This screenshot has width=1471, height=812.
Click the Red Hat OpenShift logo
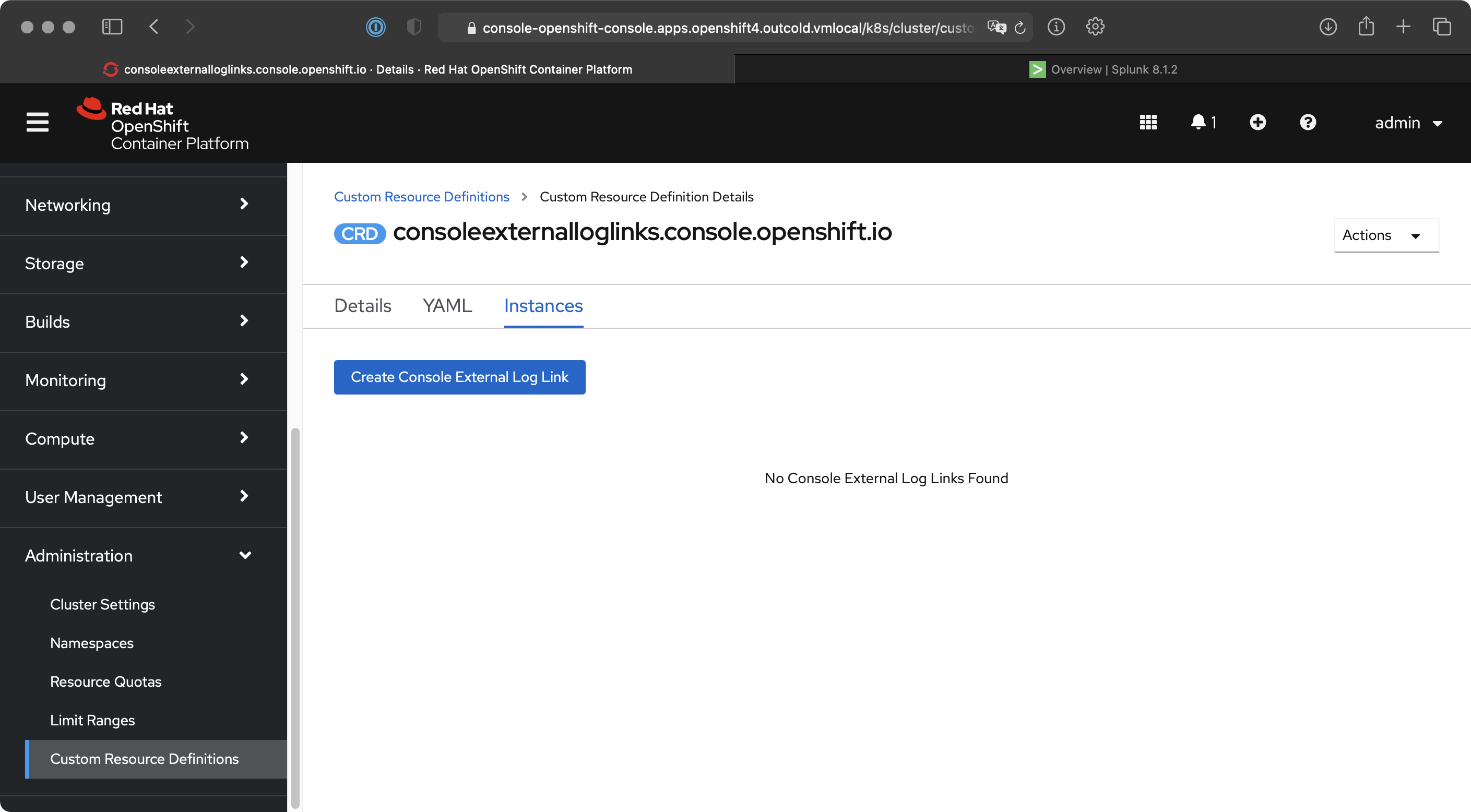[x=163, y=124]
